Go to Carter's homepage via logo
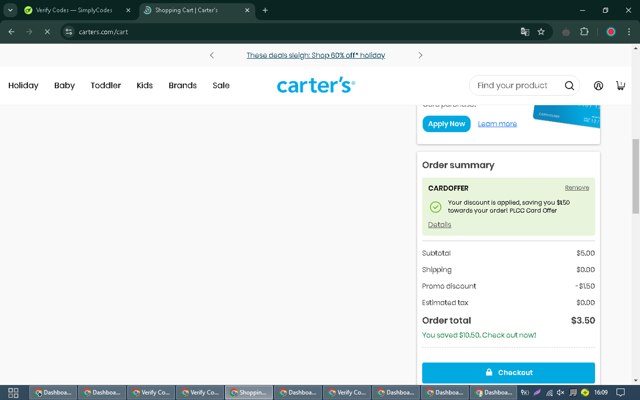The image size is (640, 400). point(316,85)
